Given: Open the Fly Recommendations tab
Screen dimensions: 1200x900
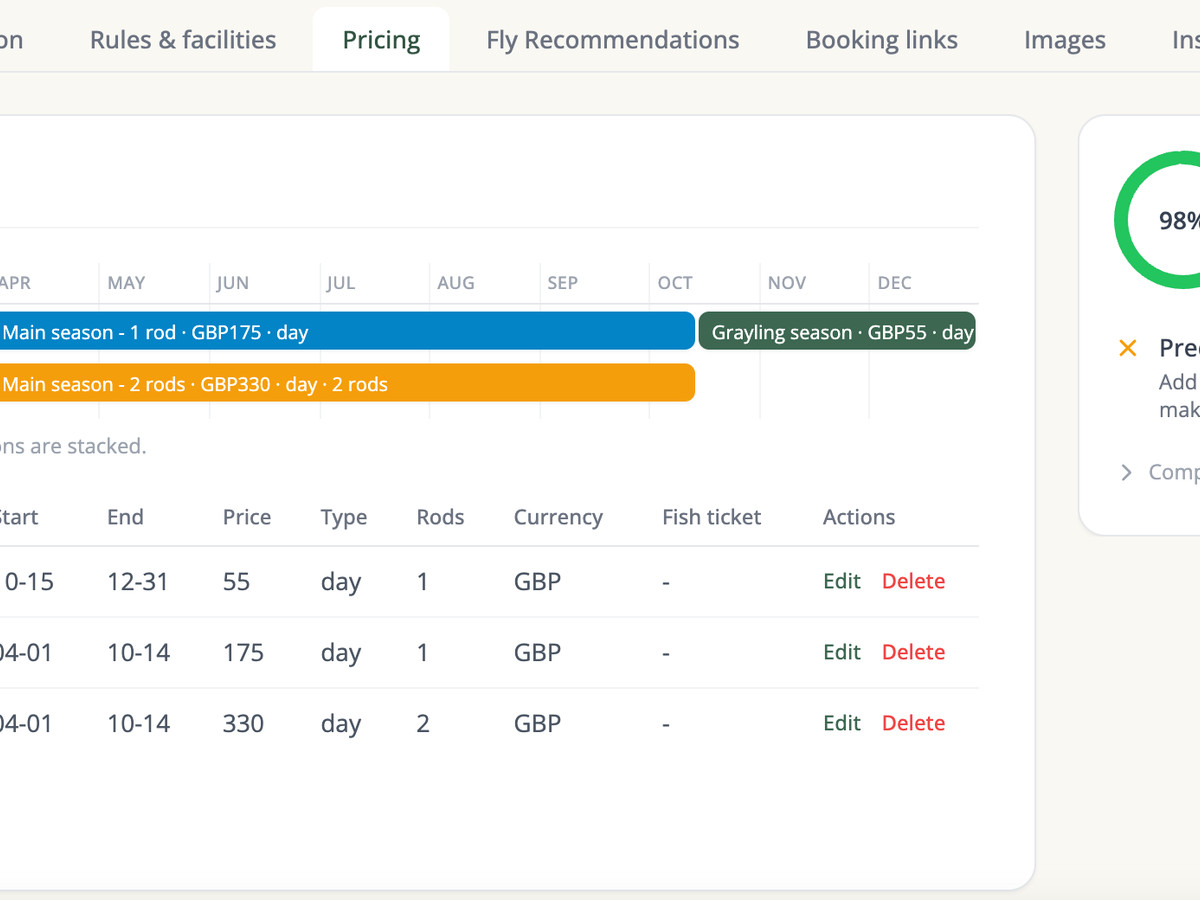Looking at the screenshot, I should point(613,40).
